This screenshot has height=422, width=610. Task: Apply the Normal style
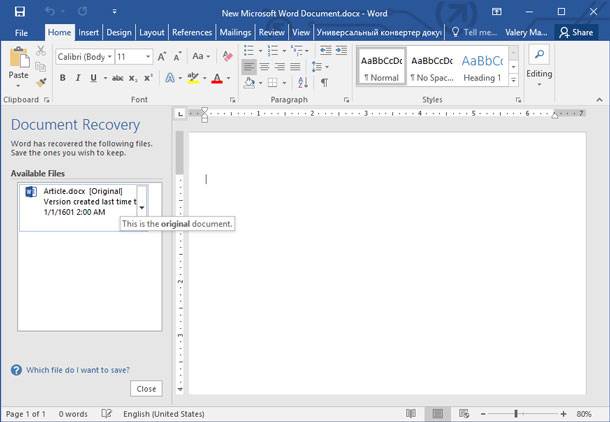coord(381,66)
